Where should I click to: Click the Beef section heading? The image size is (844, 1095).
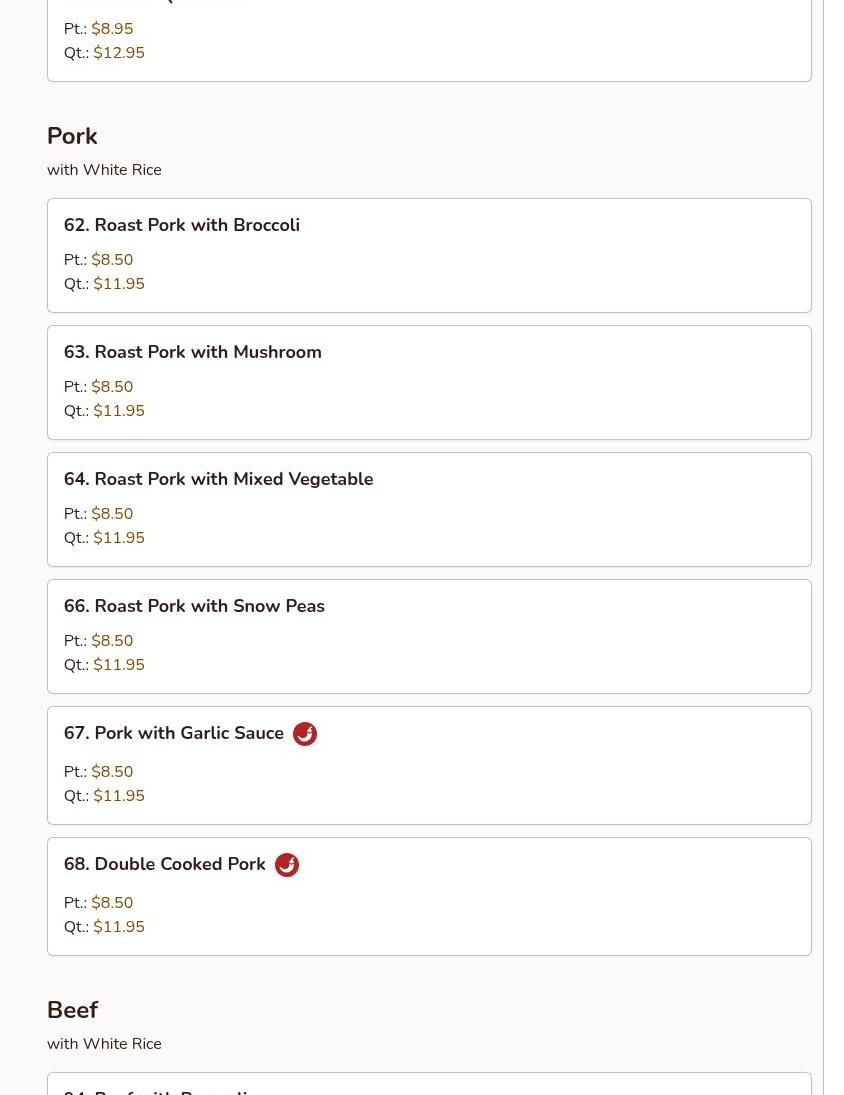[x=72, y=1010]
